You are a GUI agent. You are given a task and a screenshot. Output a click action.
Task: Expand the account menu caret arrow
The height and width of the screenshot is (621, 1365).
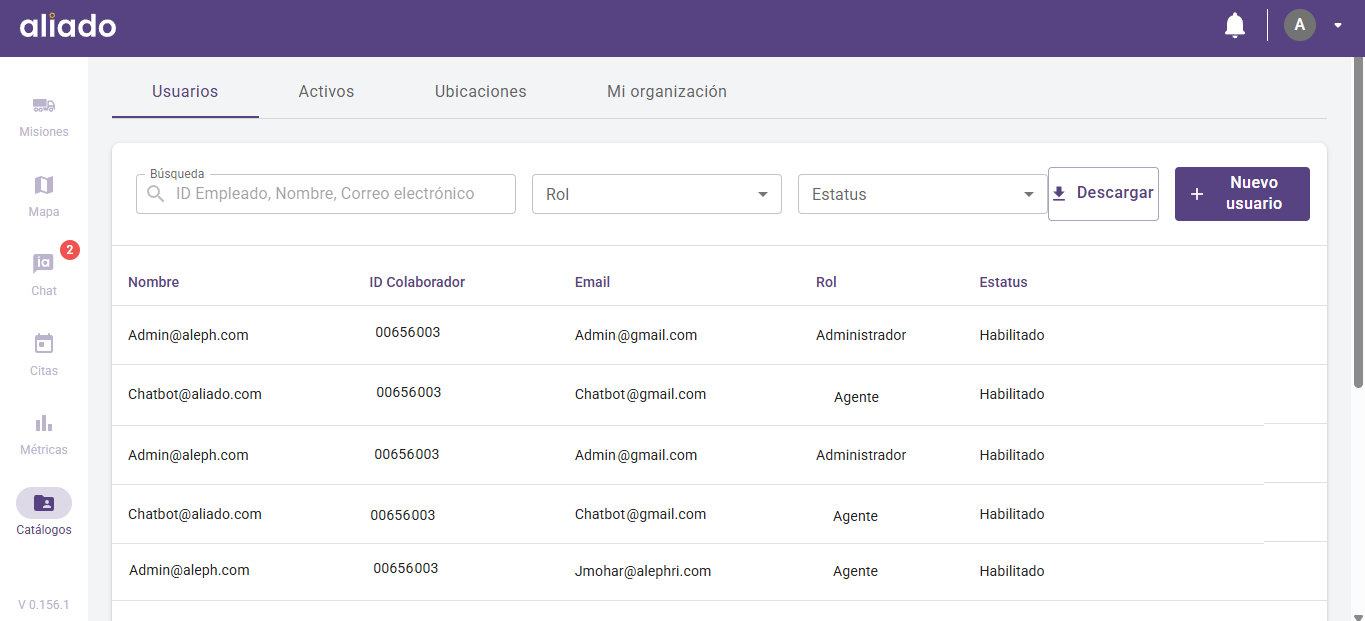1338,26
